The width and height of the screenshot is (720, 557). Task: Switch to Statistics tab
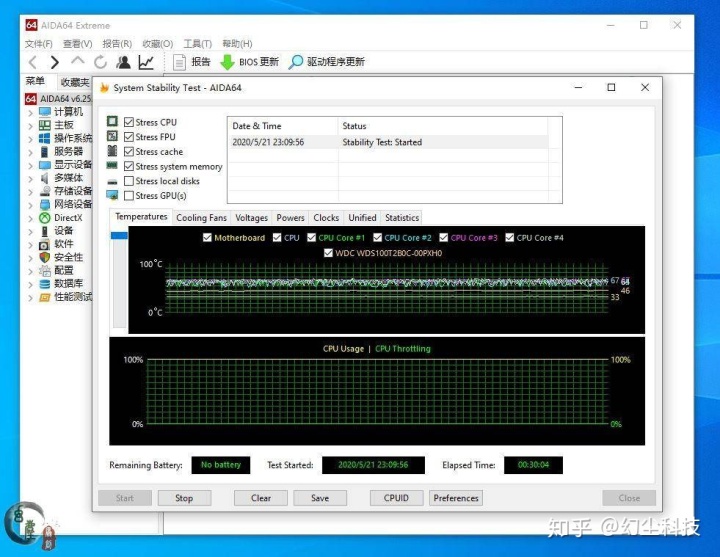[402, 218]
